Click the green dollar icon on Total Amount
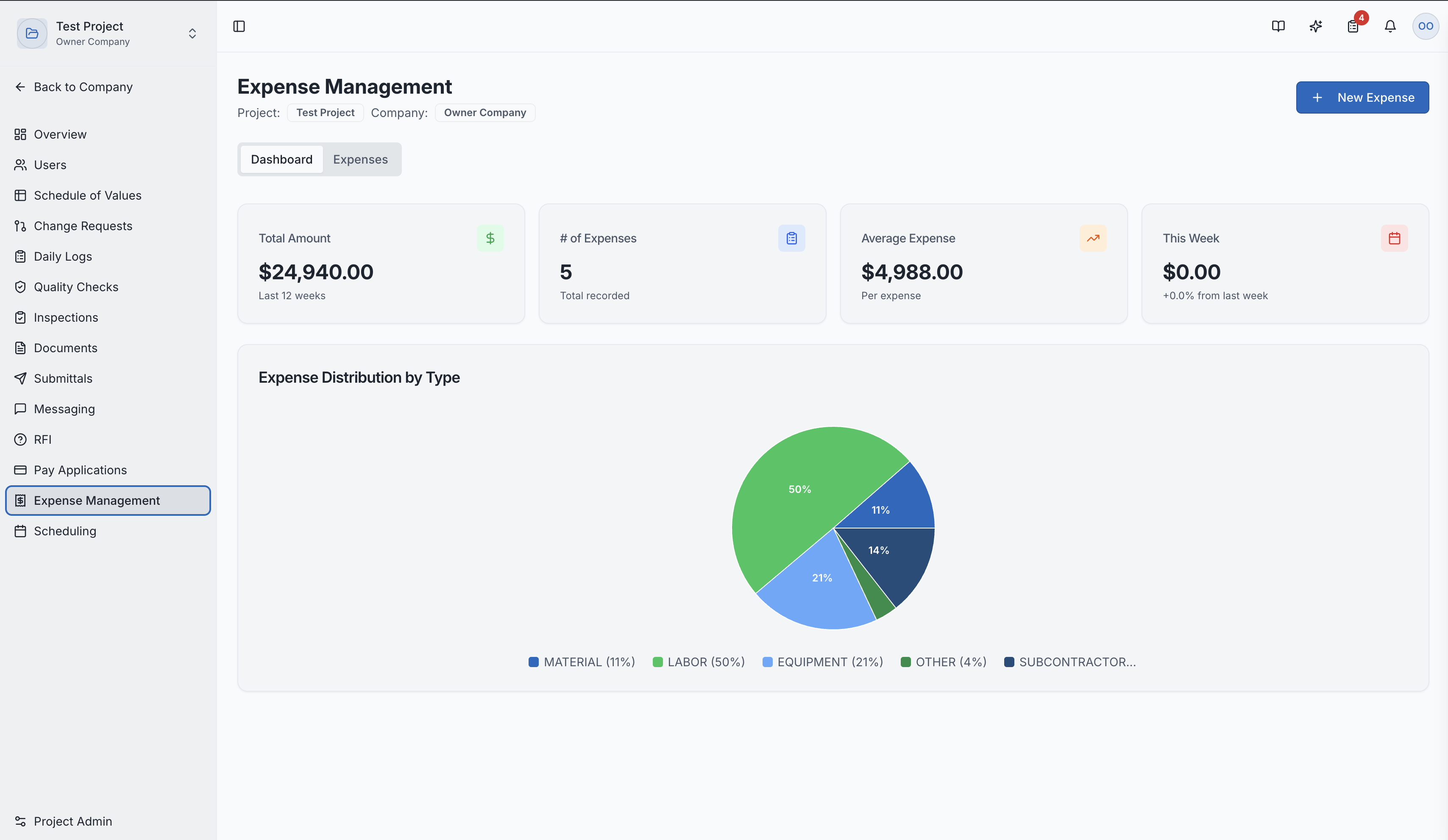The height and width of the screenshot is (840, 1448). 490,238
